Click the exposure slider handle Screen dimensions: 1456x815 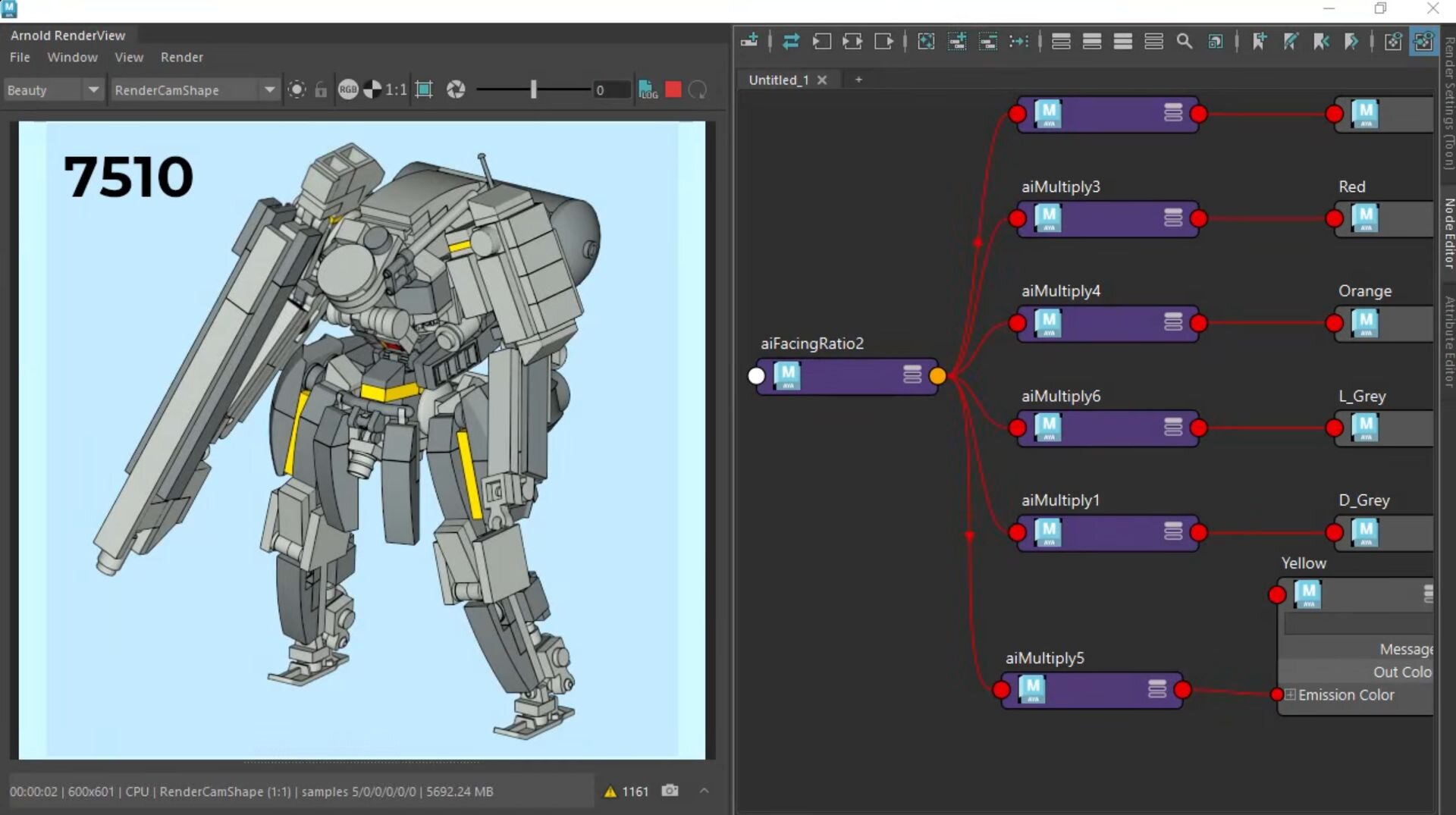click(x=533, y=89)
